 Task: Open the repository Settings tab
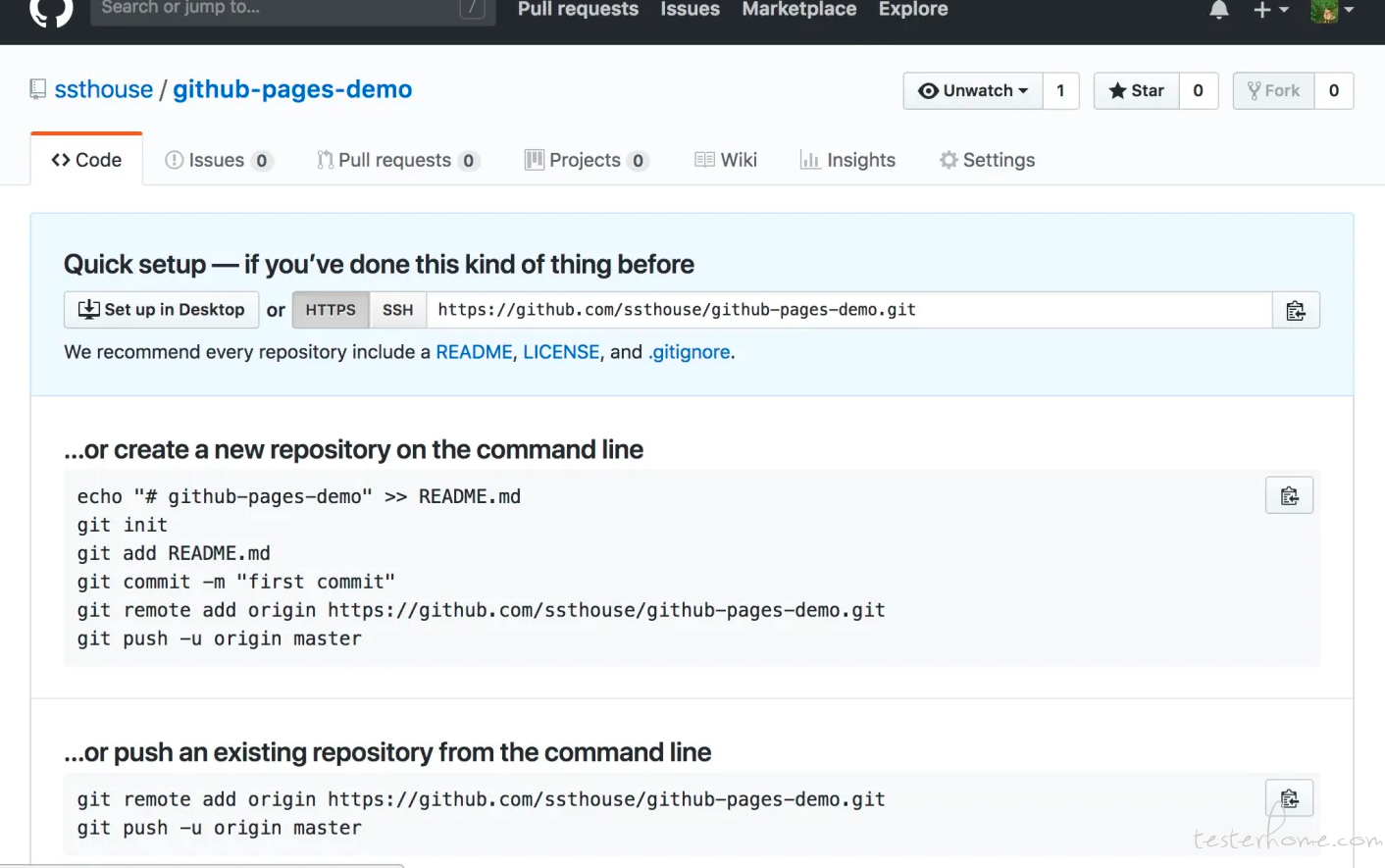(x=987, y=160)
